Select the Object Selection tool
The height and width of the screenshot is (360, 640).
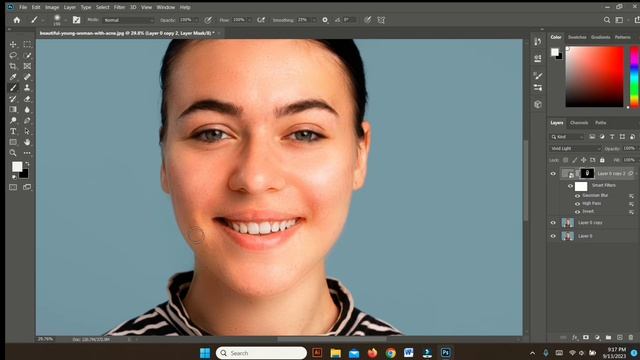(27, 55)
